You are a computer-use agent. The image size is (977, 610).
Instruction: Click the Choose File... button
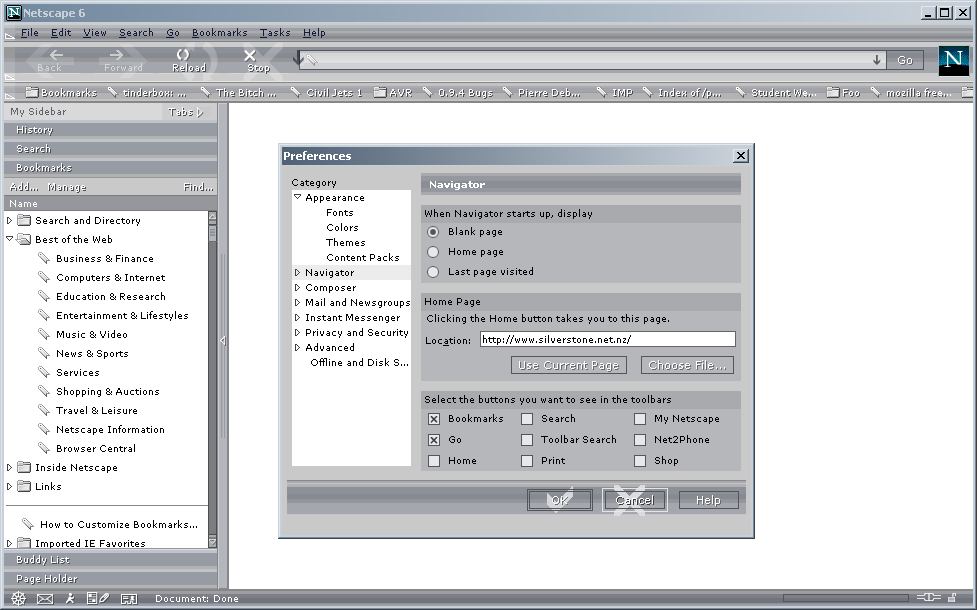(x=687, y=365)
